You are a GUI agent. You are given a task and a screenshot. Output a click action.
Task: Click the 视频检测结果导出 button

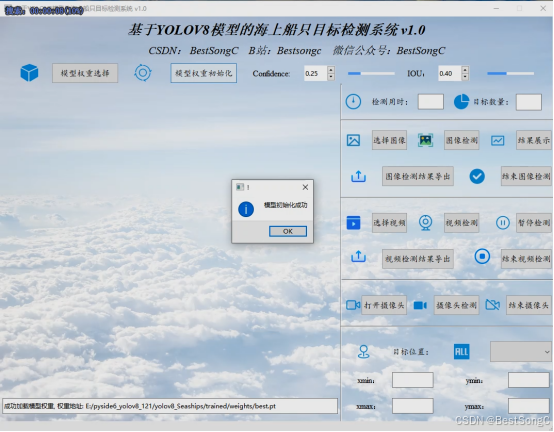(x=418, y=259)
